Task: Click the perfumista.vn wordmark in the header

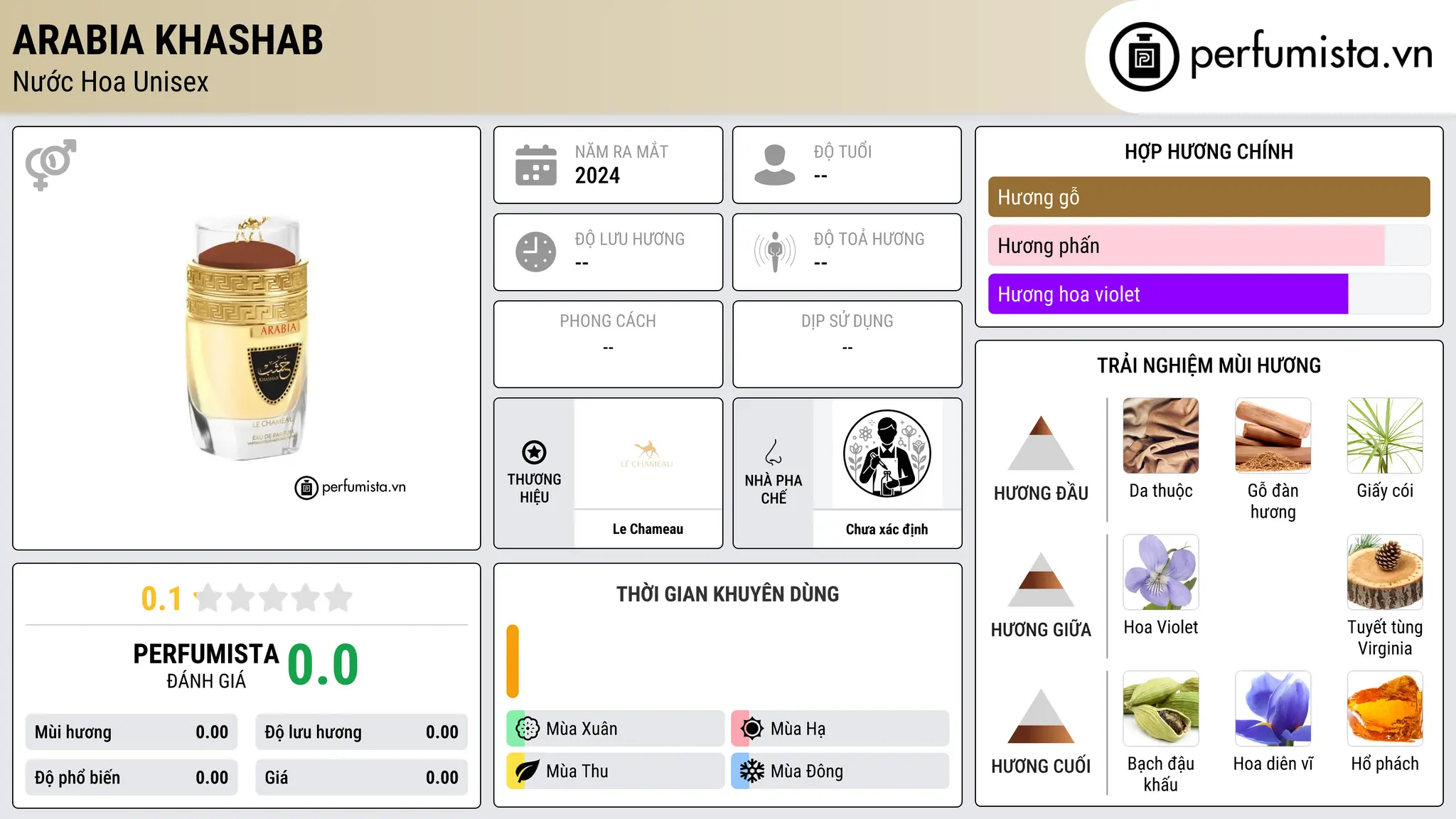Action: [x=1312, y=53]
